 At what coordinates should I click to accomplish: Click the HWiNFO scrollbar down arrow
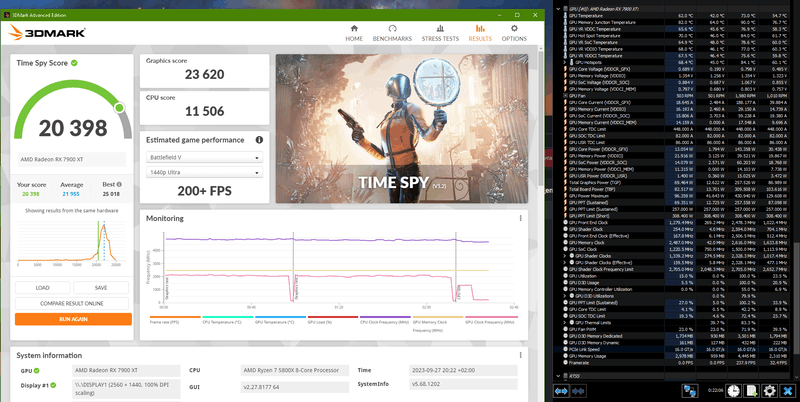pyautogui.click(x=795, y=375)
